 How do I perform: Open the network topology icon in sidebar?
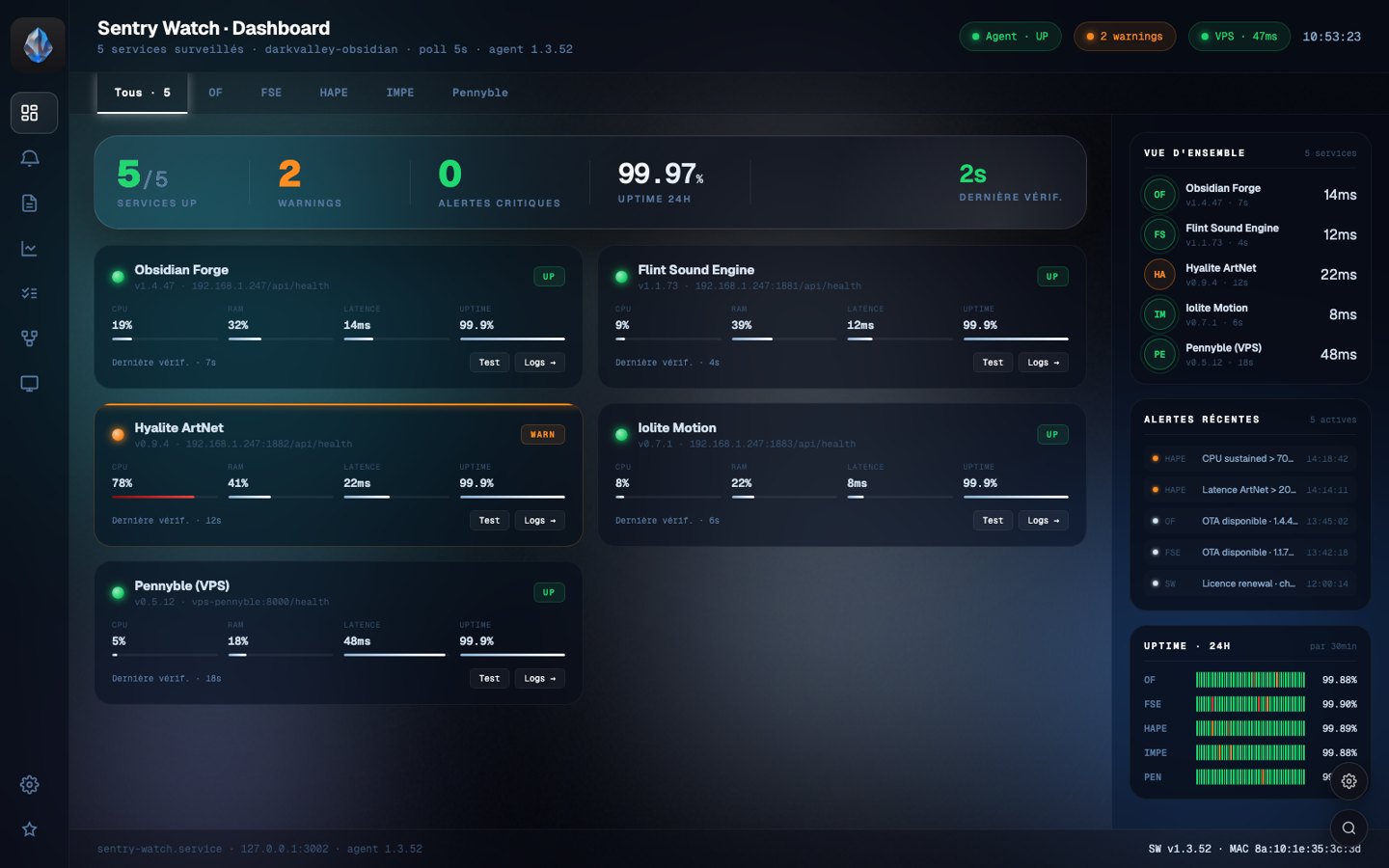pos(30,339)
